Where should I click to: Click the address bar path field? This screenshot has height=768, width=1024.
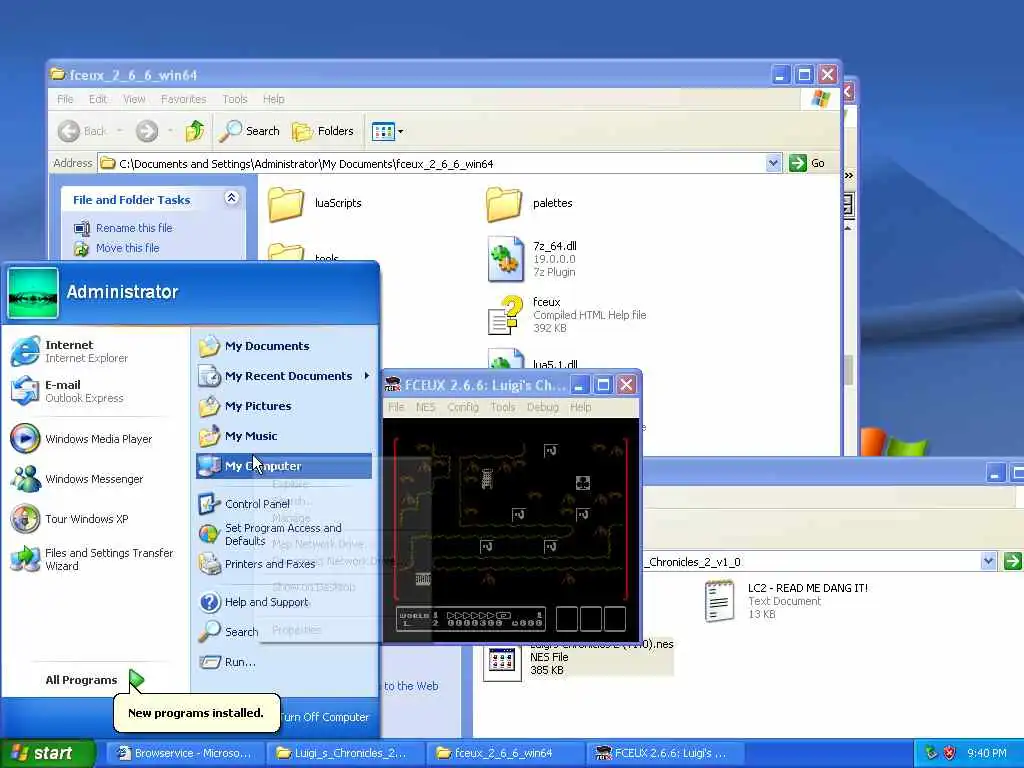431,164
